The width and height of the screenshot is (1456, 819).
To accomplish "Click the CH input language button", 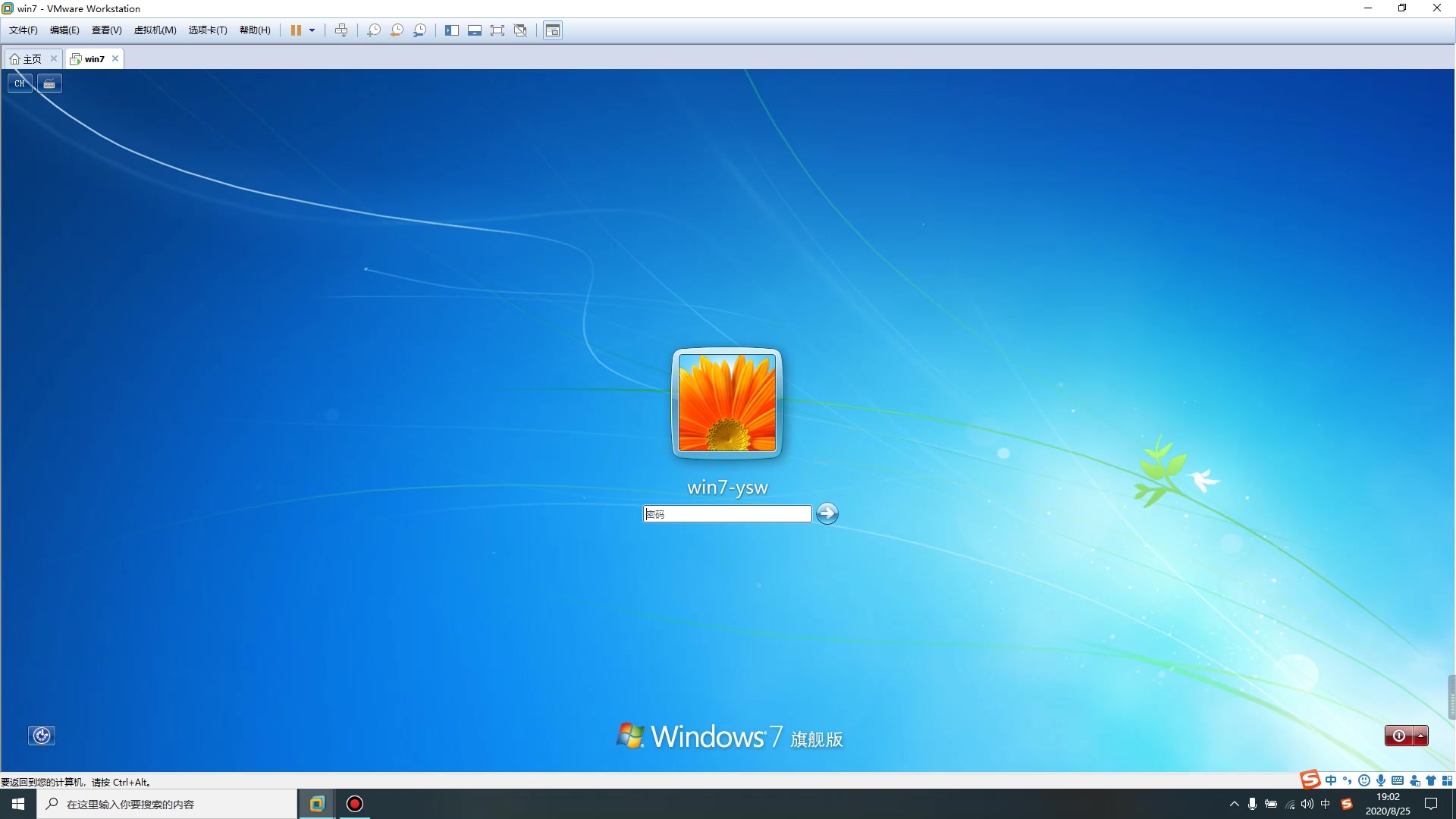I will [20, 83].
